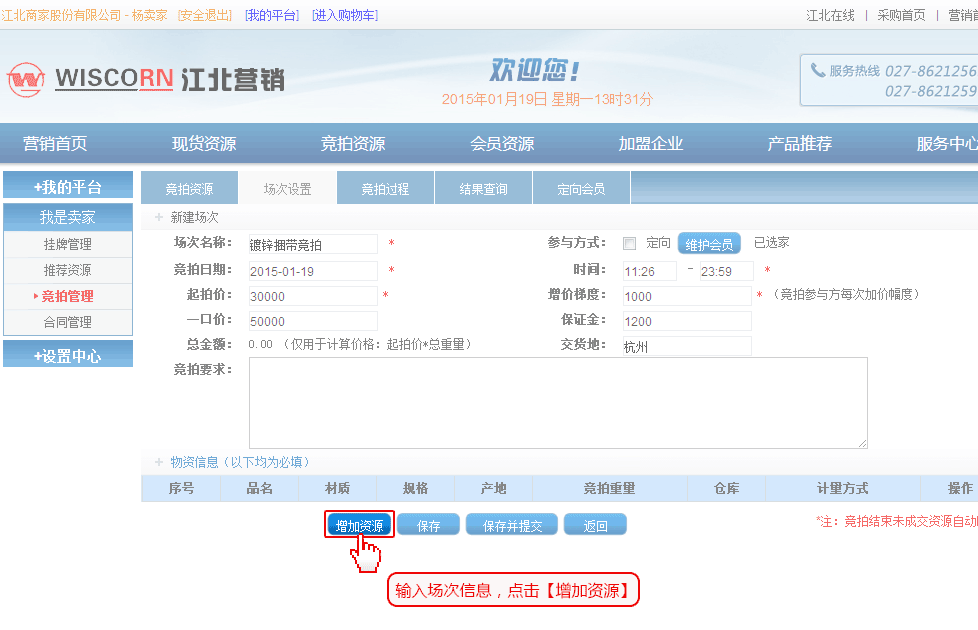This screenshot has width=978, height=630.
Task: Click the 安全退出 link
Action: click(x=205, y=15)
